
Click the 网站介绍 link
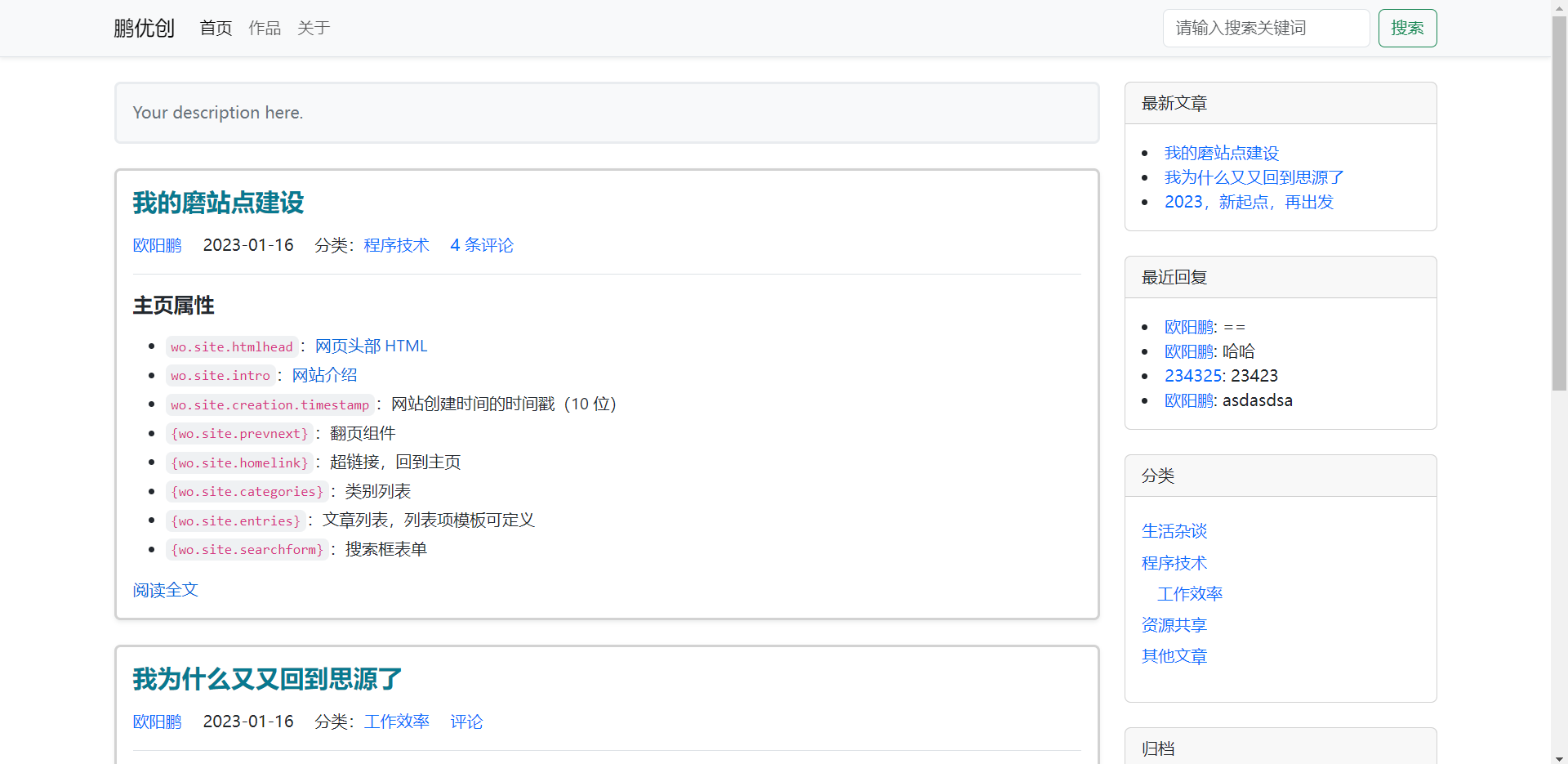(x=324, y=375)
